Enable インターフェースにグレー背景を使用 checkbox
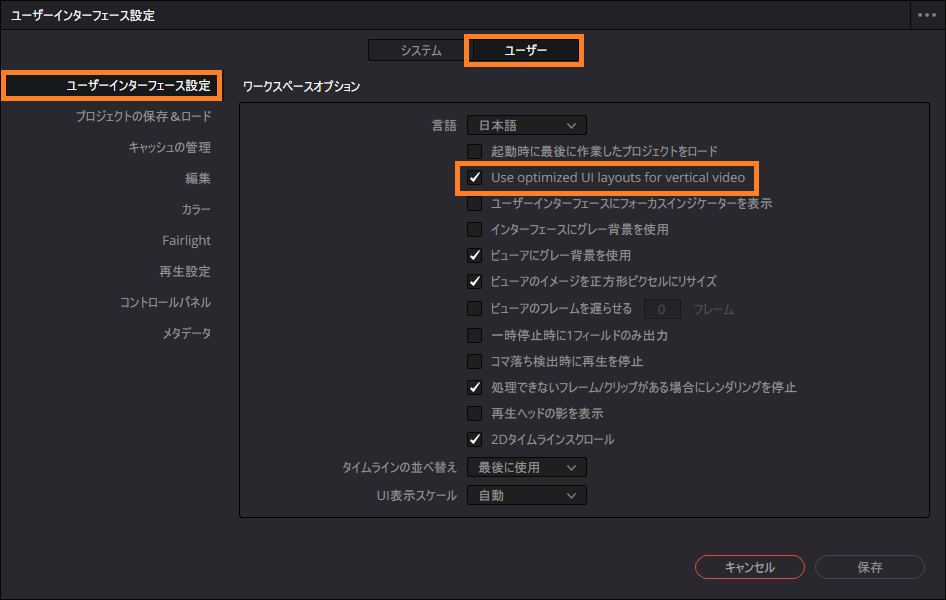Image resolution: width=946 pixels, height=600 pixels. click(x=475, y=230)
